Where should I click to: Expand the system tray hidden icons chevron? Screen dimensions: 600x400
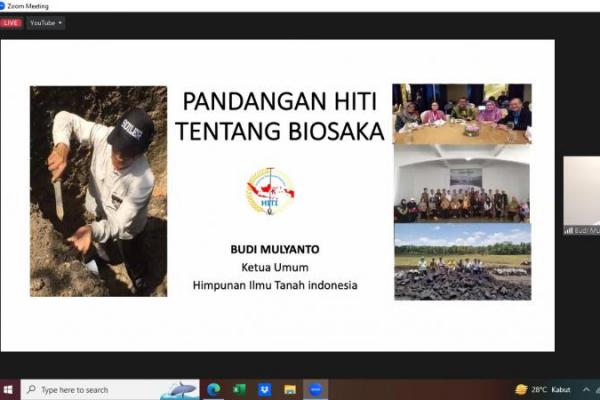pos(586,390)
